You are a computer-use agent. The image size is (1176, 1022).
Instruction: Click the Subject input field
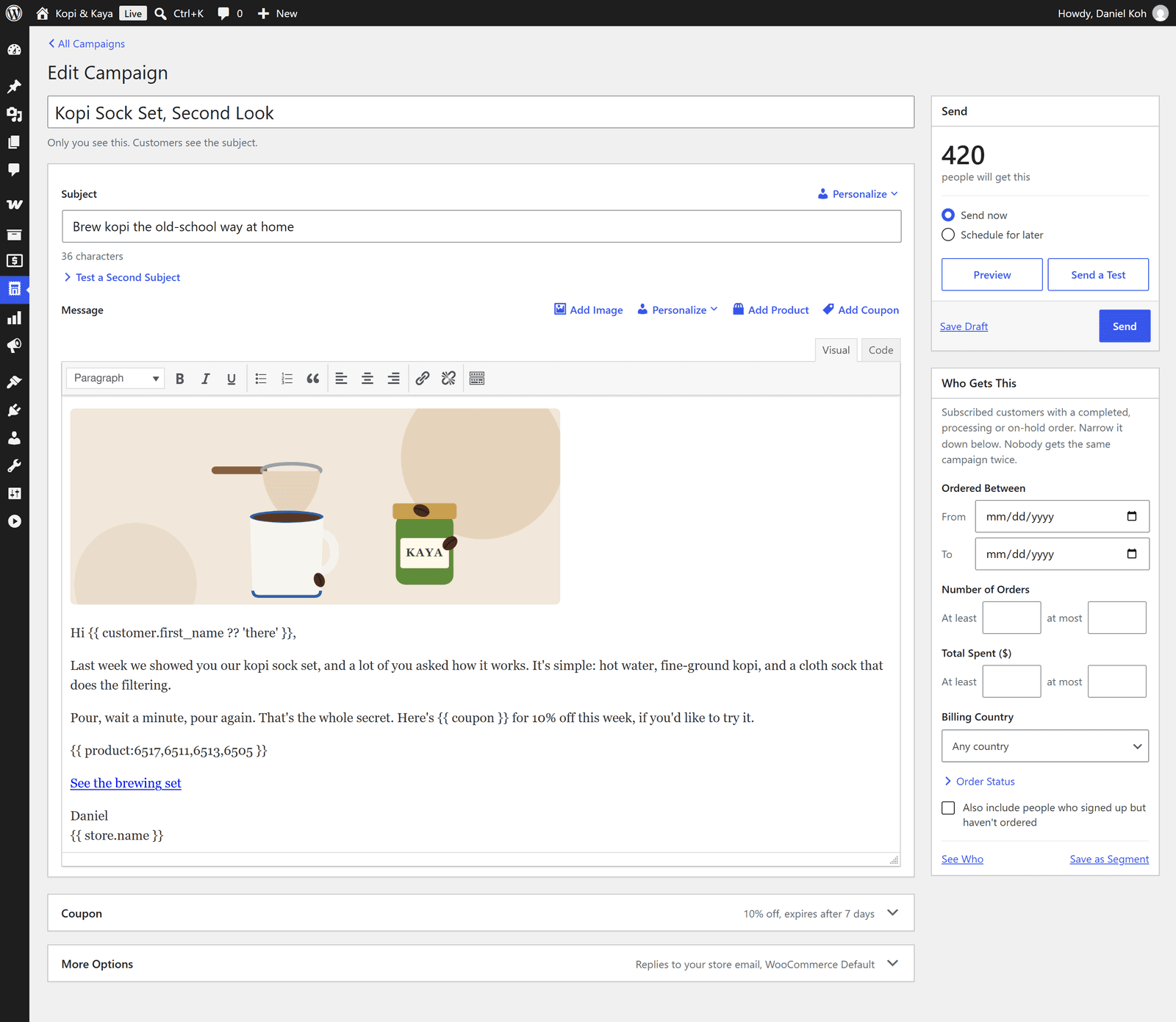pyautogui.click(x=481, y=226)
